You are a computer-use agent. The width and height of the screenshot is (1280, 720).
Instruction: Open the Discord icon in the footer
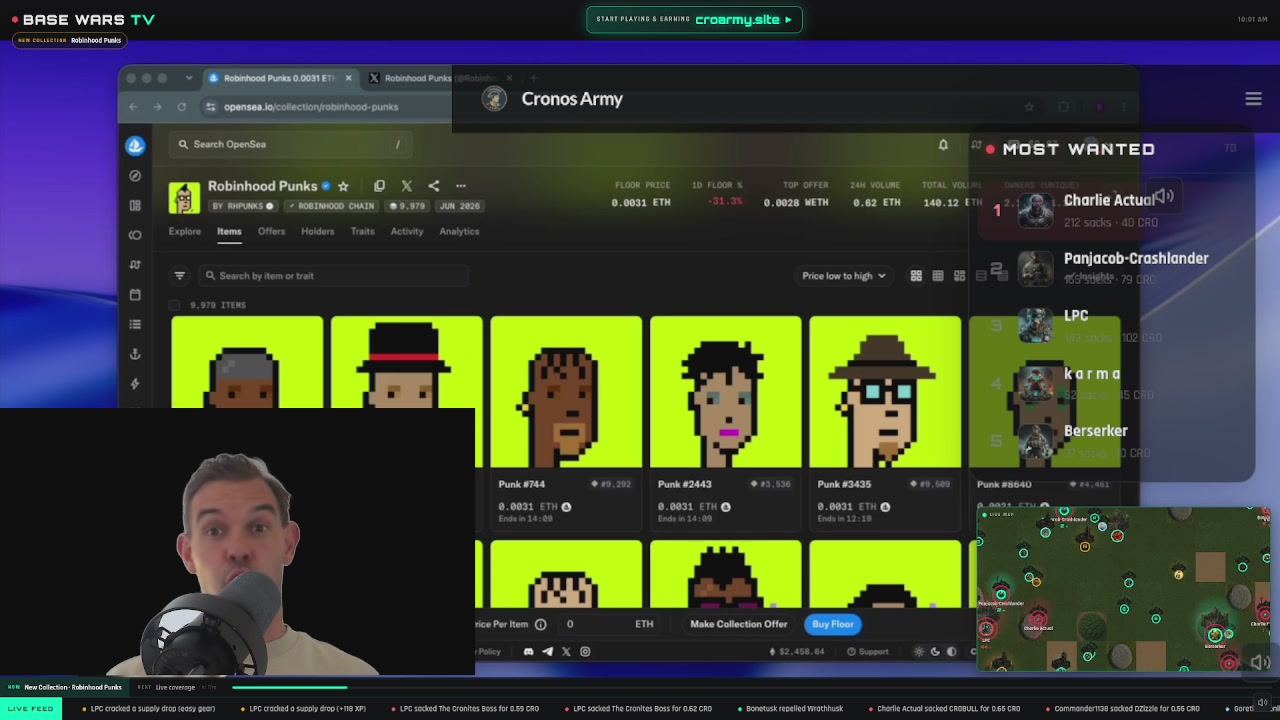[528, 652]
